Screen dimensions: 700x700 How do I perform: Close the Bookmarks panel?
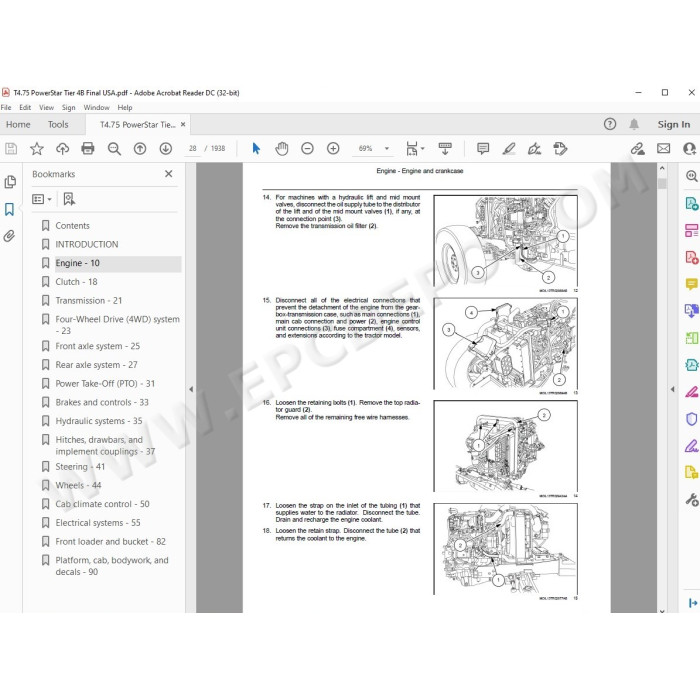pyautogui.click(x=168, y=174)
